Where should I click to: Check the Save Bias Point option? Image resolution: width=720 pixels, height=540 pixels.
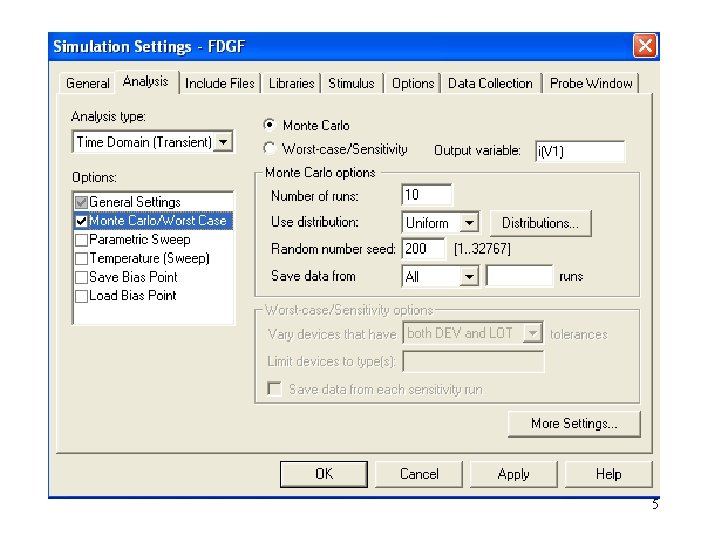pos(81,277)
